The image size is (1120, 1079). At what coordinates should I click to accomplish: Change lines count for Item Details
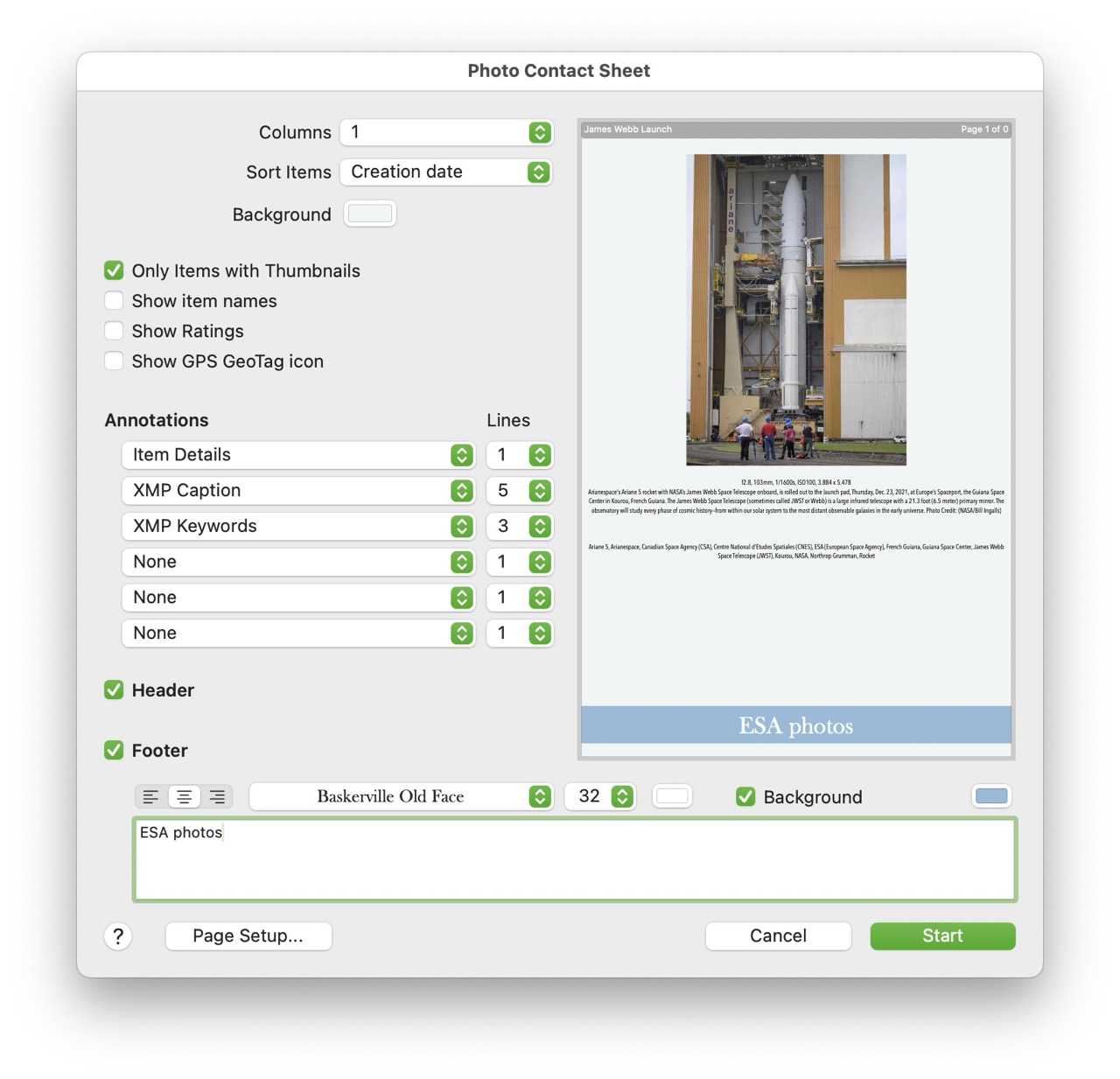(520, 455)
